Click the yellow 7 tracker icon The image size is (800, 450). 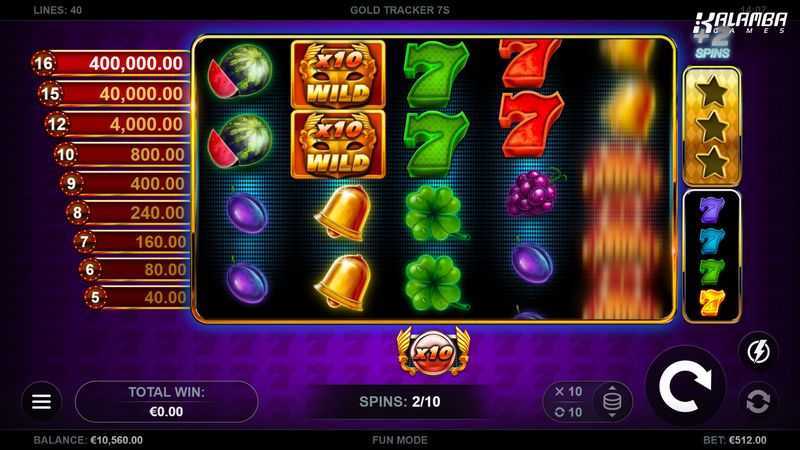712,303
